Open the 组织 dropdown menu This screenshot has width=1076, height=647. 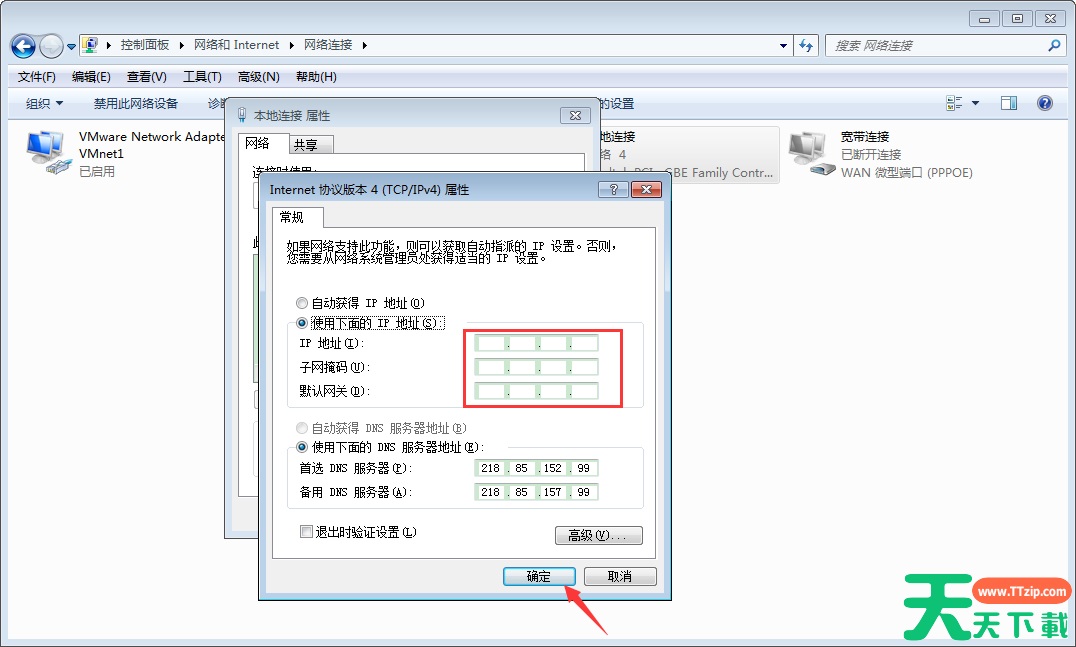coord(41,103)
